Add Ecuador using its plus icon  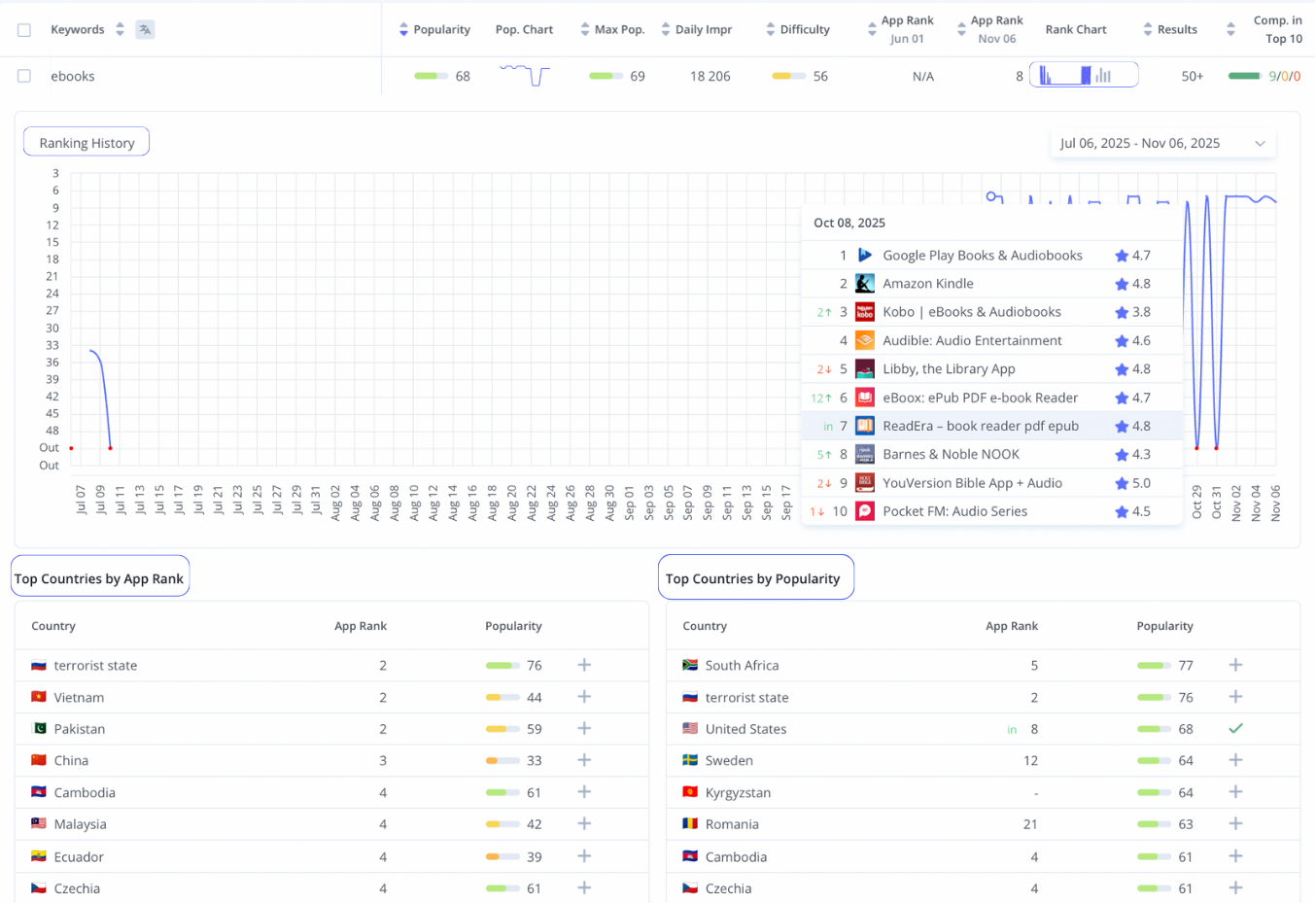coord(584,856)
